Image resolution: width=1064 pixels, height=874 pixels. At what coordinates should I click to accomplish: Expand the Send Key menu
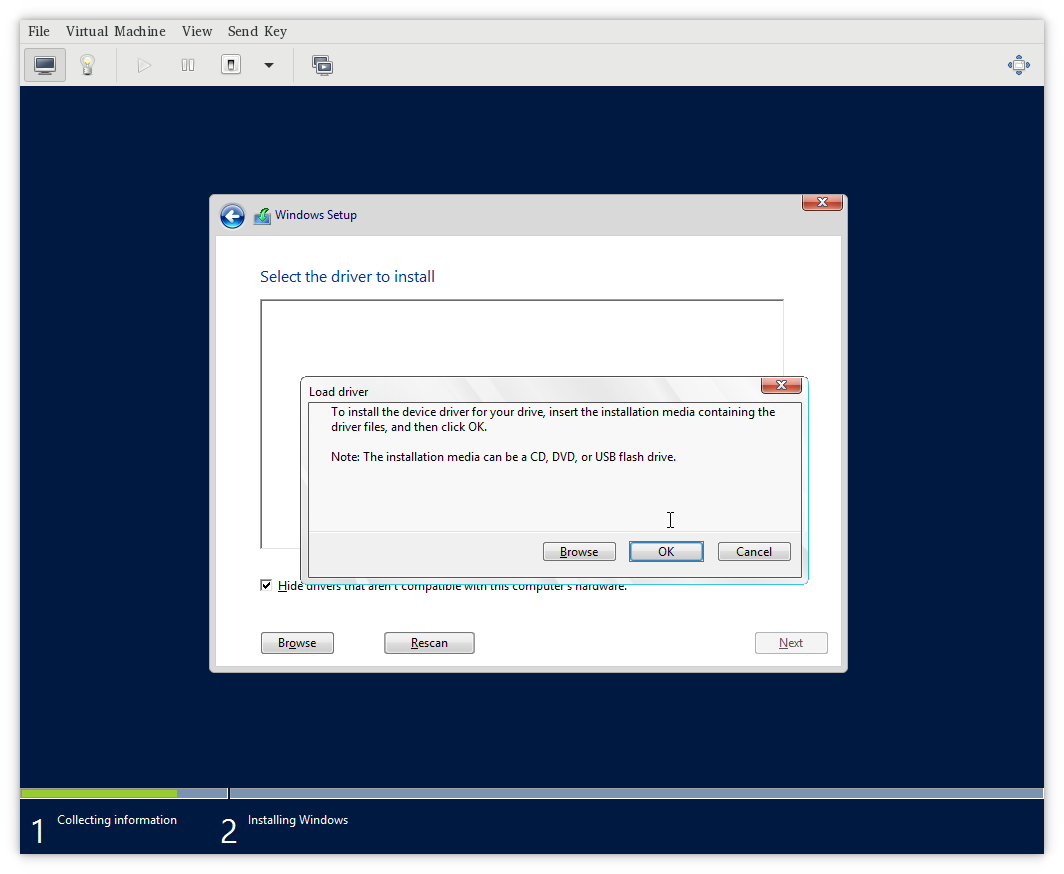click(257, 31)
